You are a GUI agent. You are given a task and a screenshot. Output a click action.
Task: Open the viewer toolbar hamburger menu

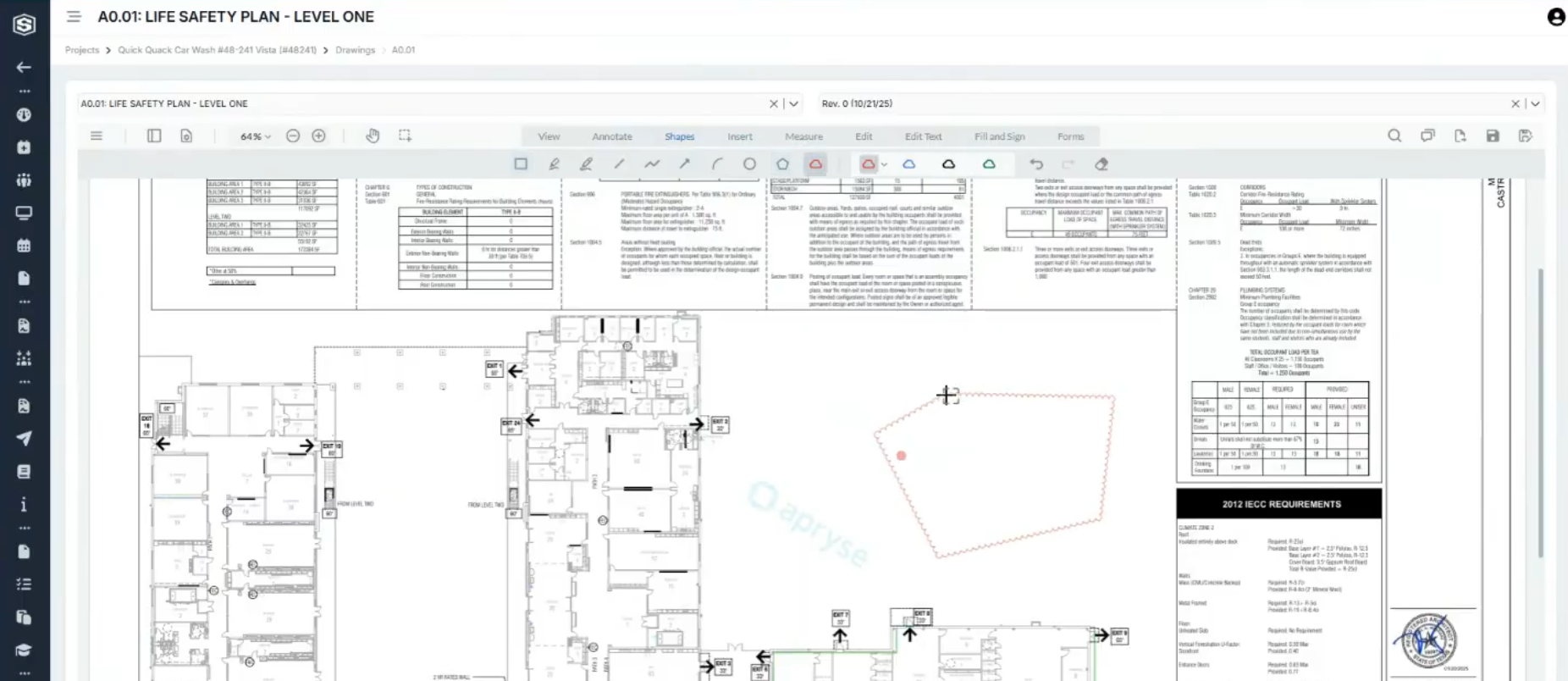point(97,136)
